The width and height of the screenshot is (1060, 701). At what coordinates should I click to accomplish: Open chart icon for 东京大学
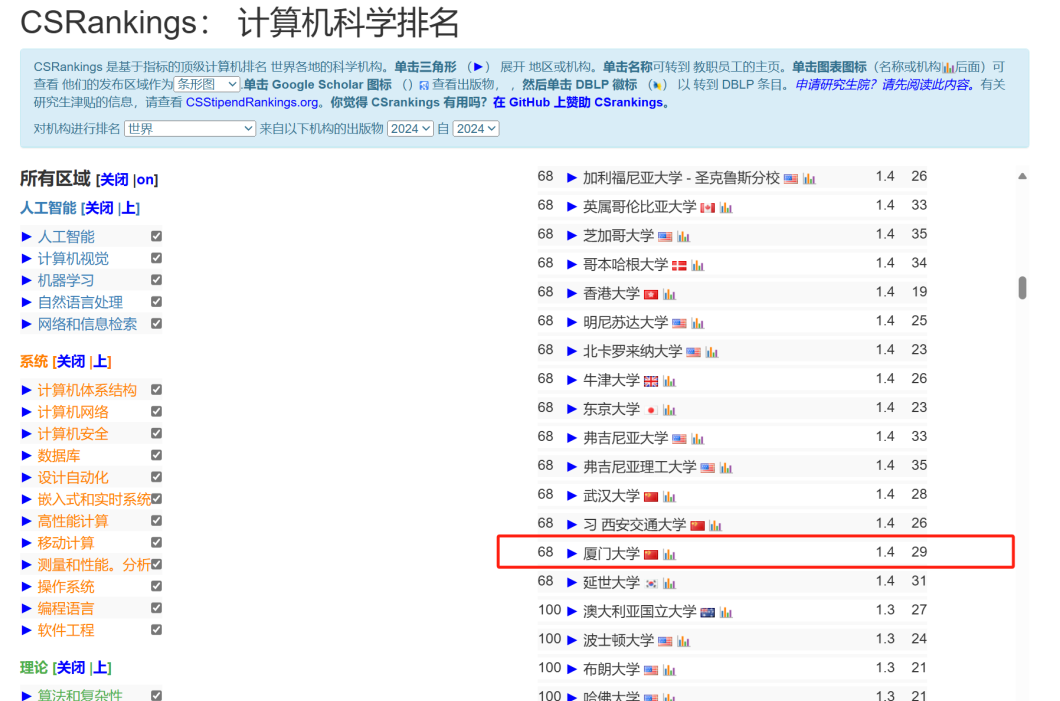(669, 410)
